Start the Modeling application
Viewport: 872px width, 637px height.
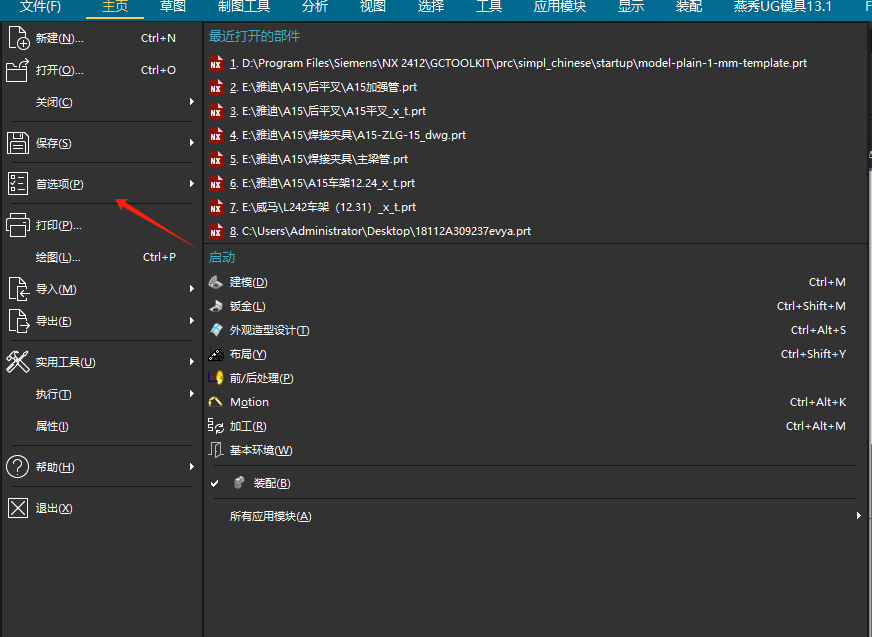(x=248, y=282)
